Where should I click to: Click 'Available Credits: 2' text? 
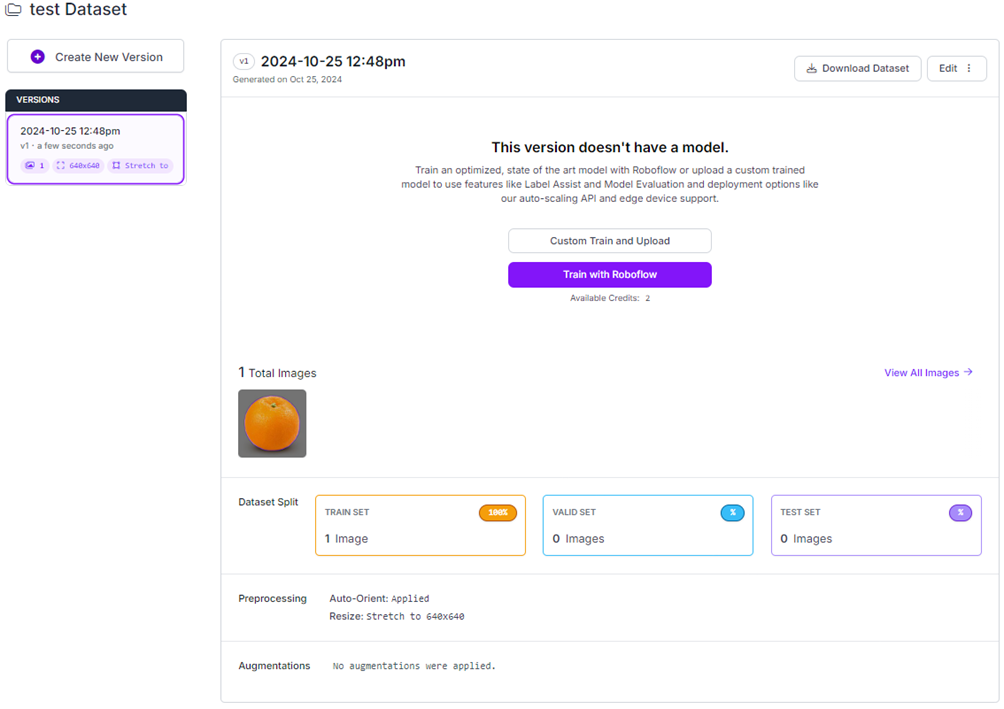tap(610, 298)
